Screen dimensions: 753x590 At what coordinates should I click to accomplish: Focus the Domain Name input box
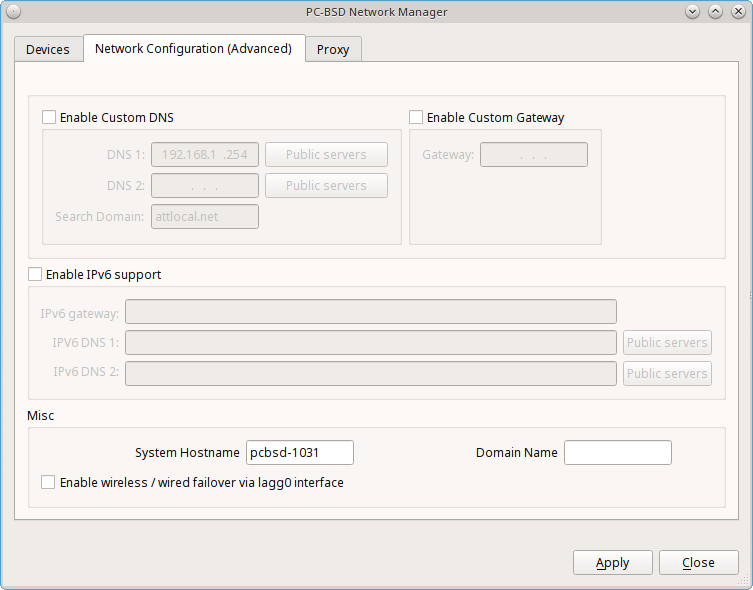click(x=618, y=452)
